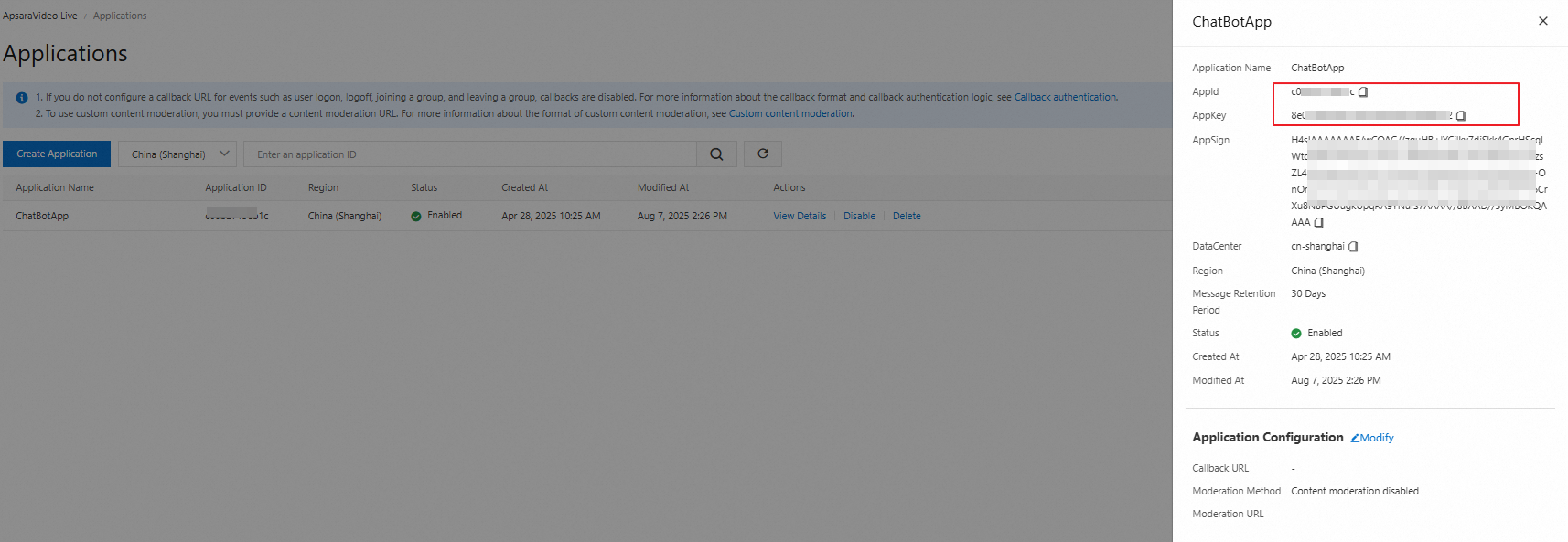Click the Created At column header
The height and width of the screenshot is (542, 1568).
coord(524,187)
